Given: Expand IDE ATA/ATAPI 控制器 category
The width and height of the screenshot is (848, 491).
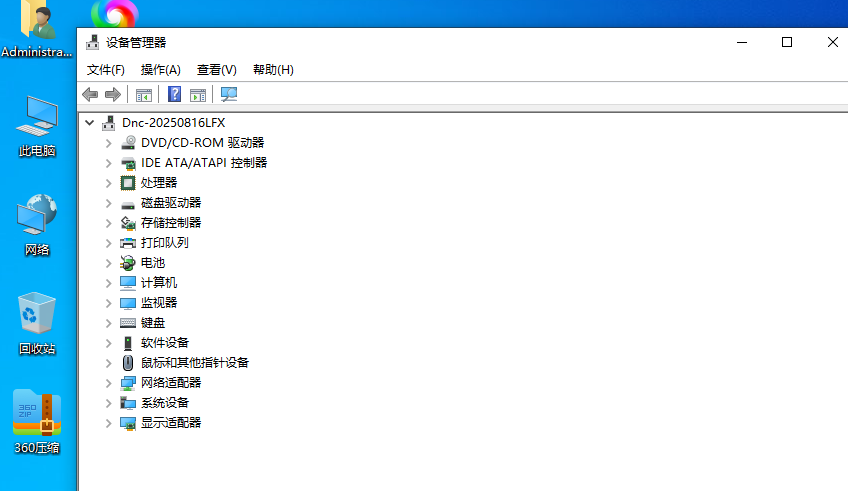Looking at the screenshot, I should pyautogui.click(x=108, y=163).
